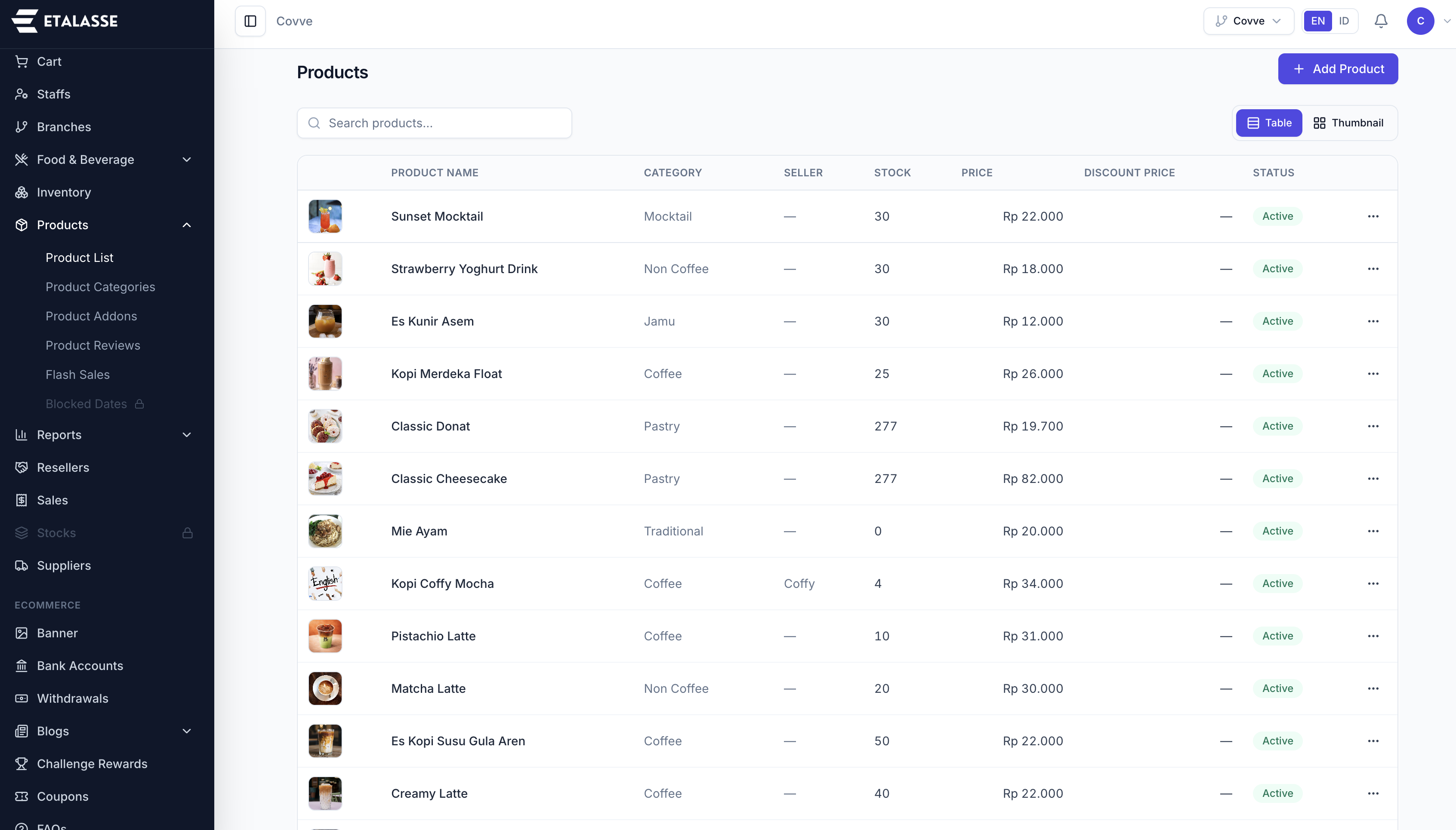Open the Pistachio Latte product
The width and height of the screenshot is (1456, 830).
pos(433,636)
